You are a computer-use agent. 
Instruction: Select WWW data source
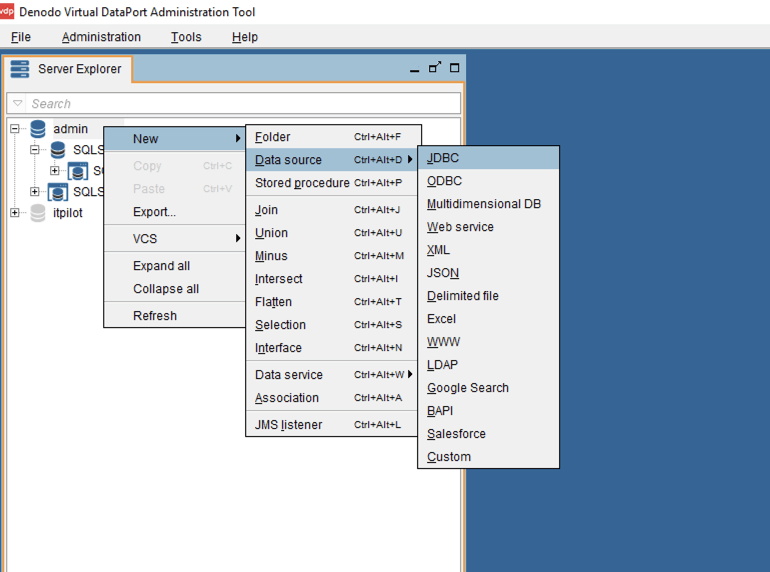click(489, 342)
